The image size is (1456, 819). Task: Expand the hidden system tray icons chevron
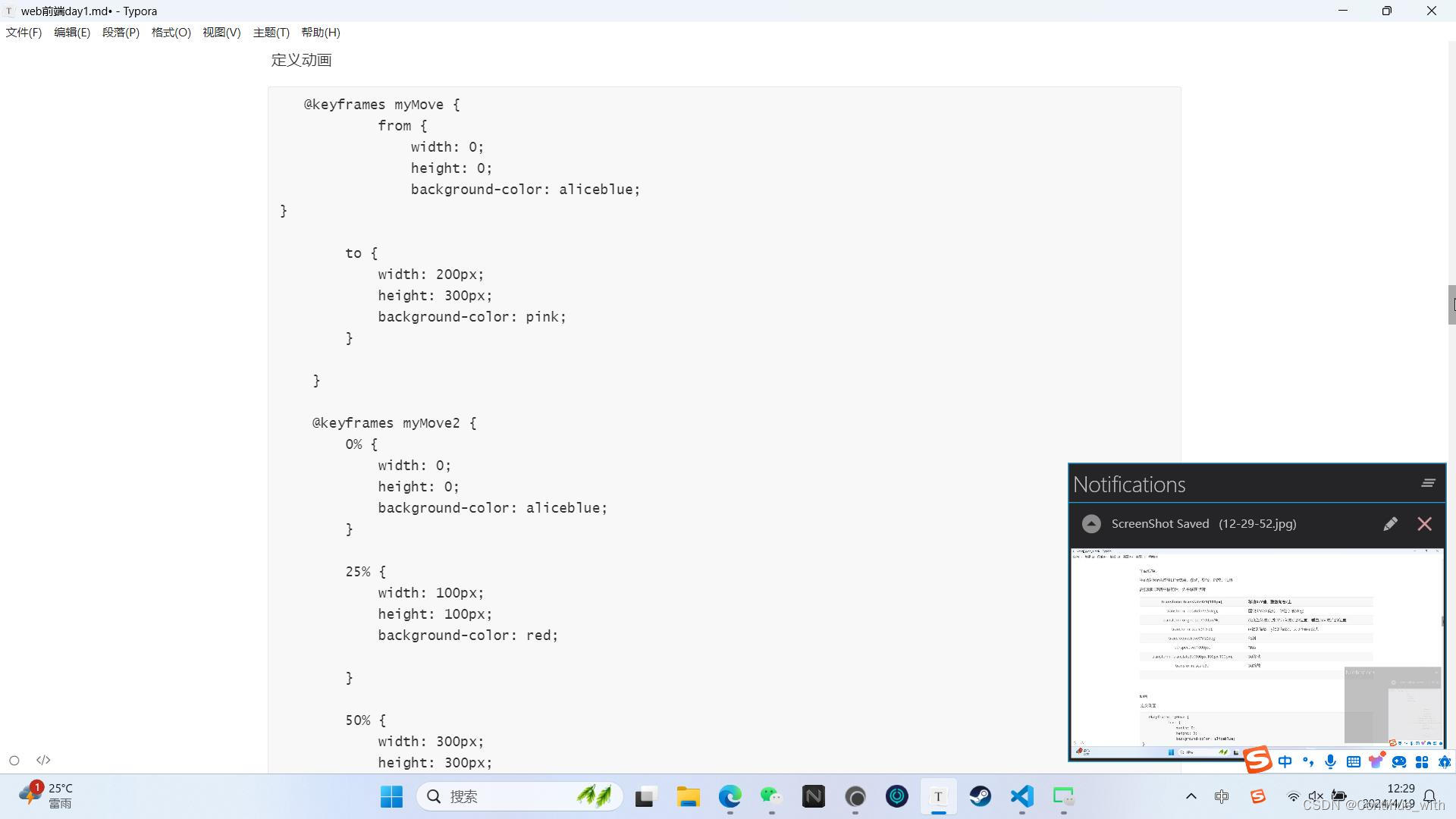coord(1191,796)
